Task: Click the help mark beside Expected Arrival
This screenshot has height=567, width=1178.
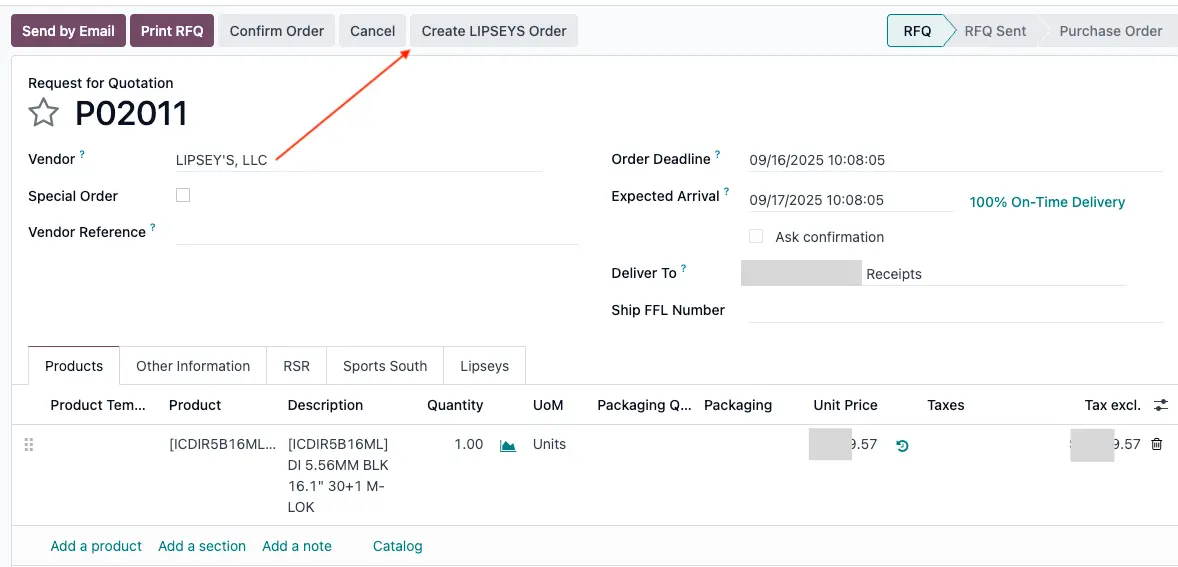Action: click(x=726, y=193)
